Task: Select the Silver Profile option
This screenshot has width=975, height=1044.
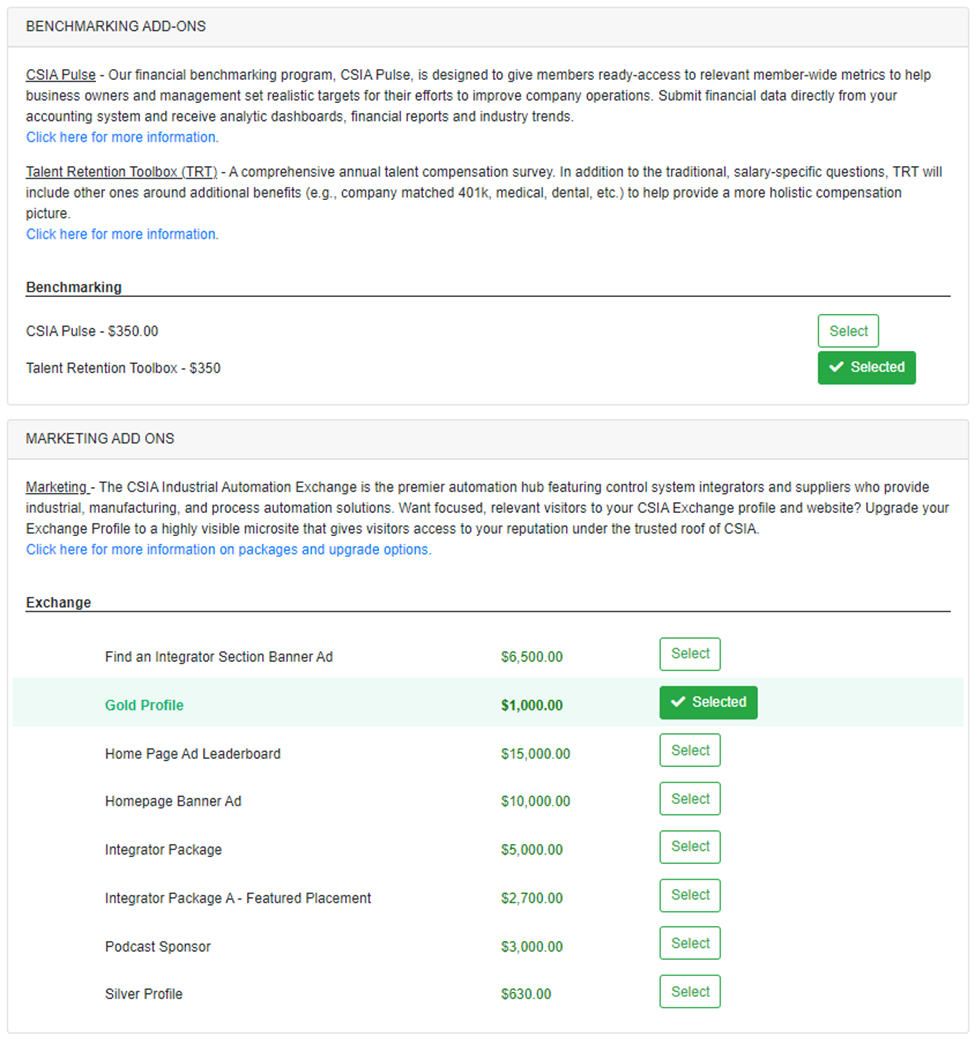Action: (x=690, y=992)
